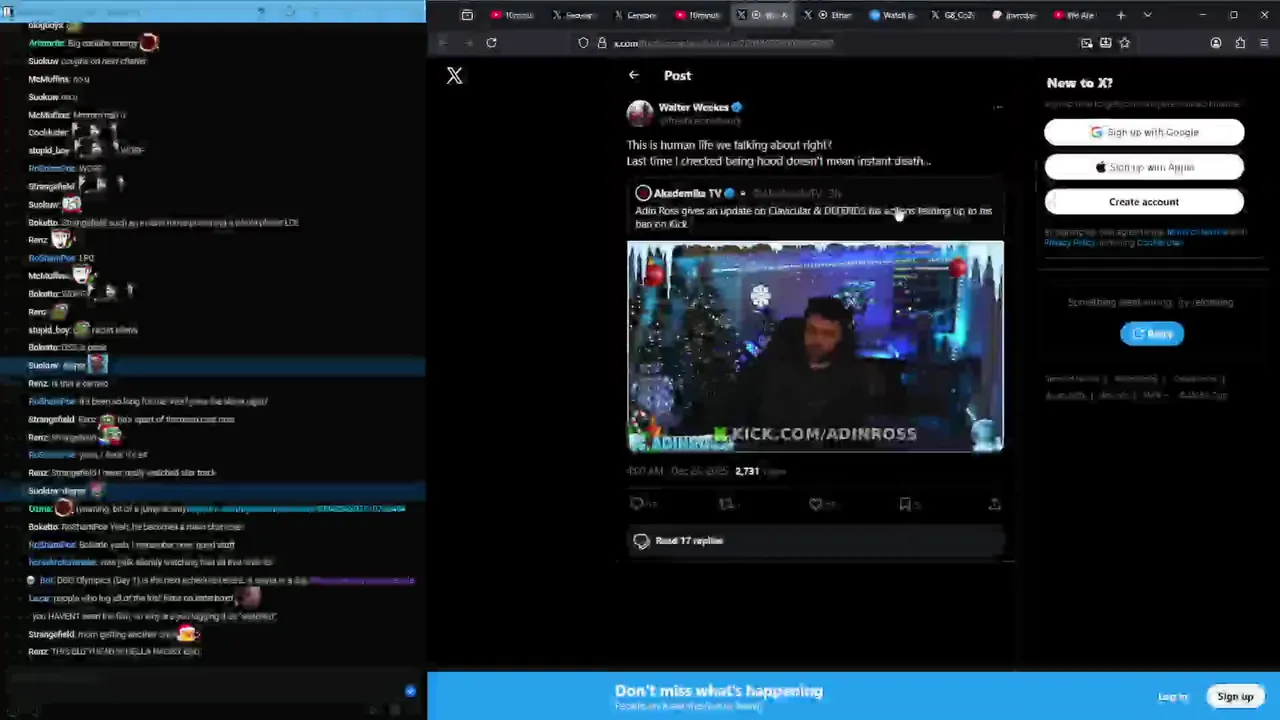Viewport: 1280px width, 720px height.
Task: Click Sign up with Apple
Action: tap(1144, 167)
